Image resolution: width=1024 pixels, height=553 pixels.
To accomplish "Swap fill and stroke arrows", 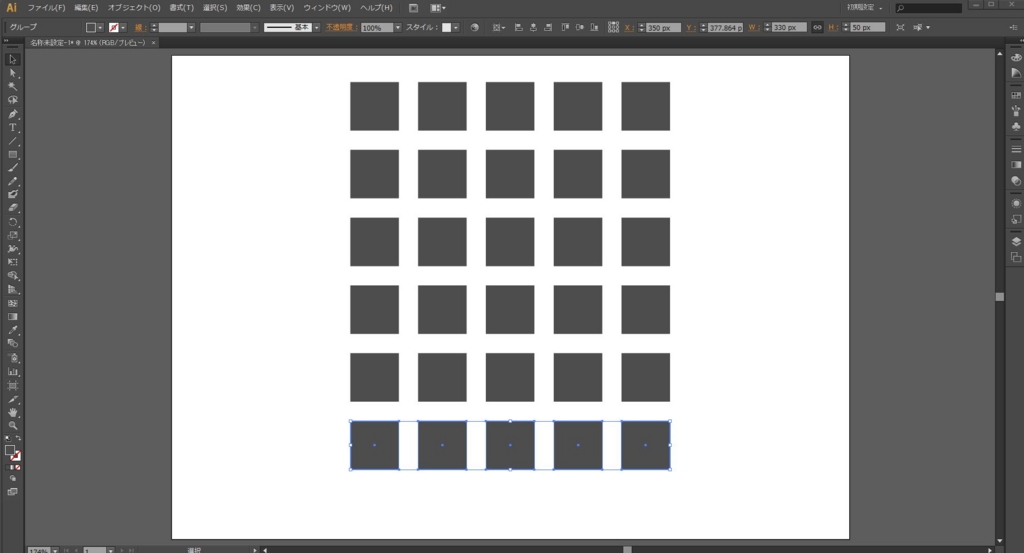I will click(x=18, y=438).
